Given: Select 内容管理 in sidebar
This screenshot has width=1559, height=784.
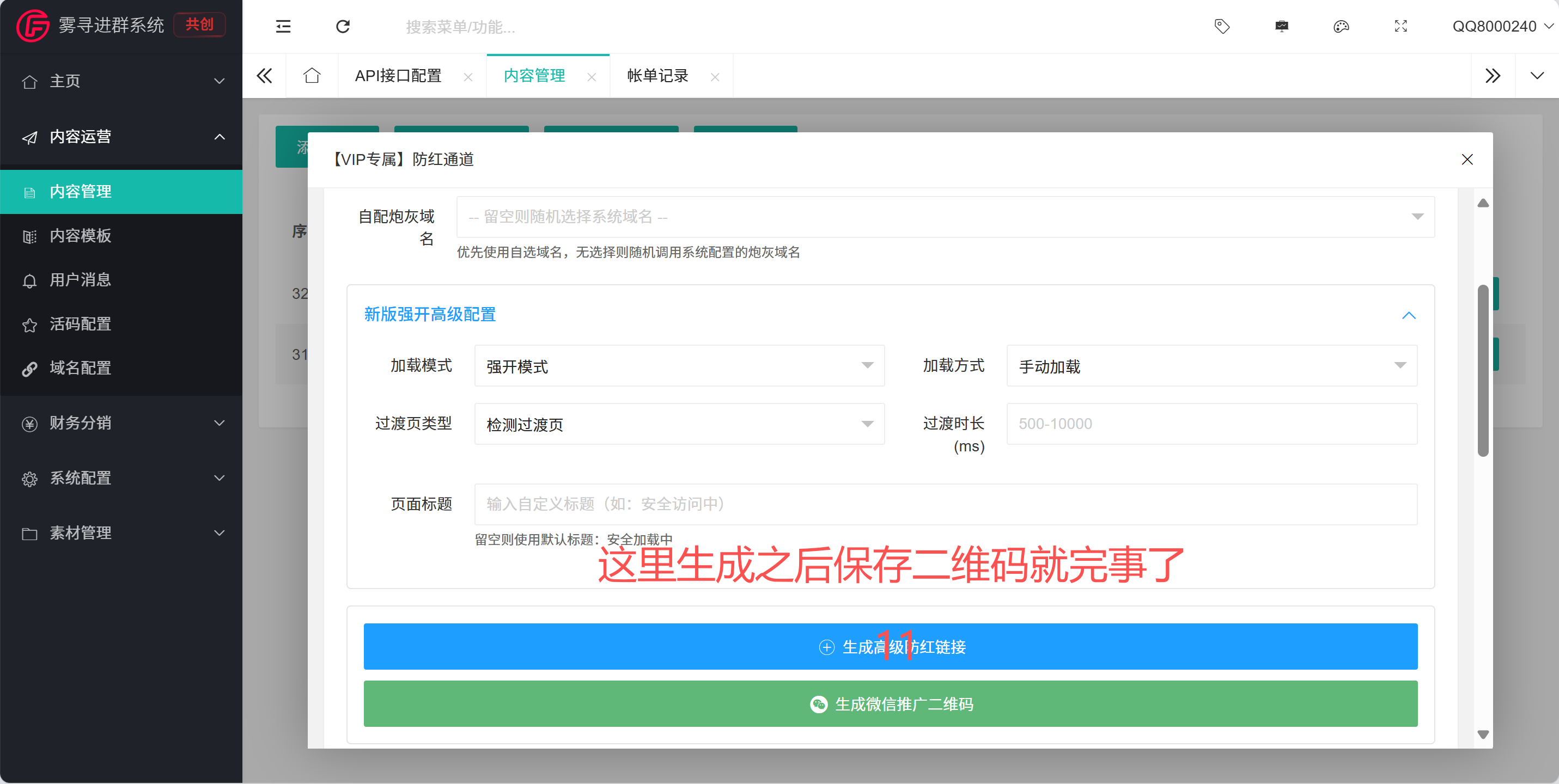Looking at the screenshot, I should [x=121, y=192].
